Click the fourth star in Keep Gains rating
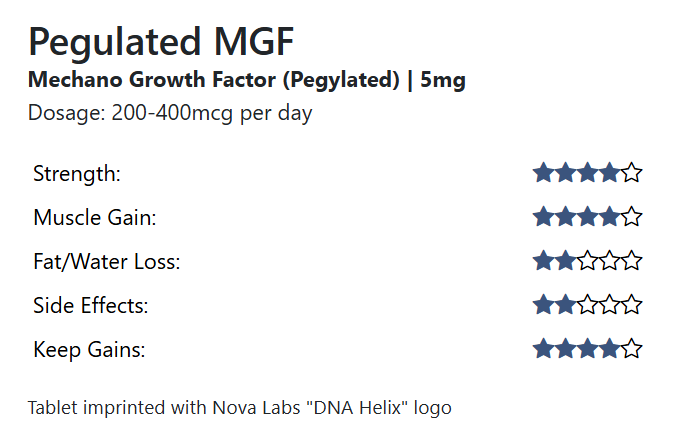This screenshot has height=447, width=693. (x=609, y=349)
